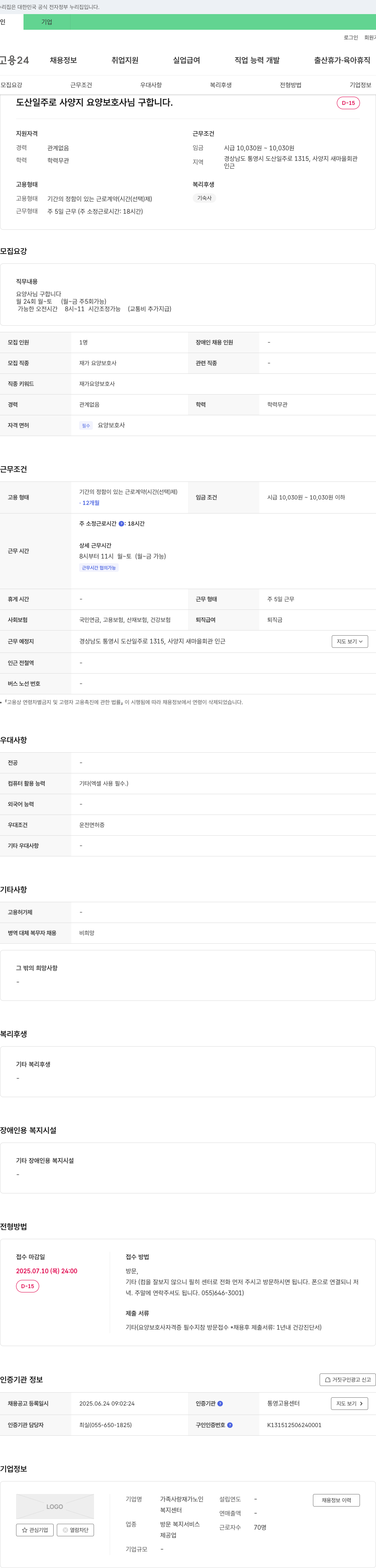Open help icon next to 구인인증번호 label
Screen dimensions: 376x1568
tap(230, 1425)
